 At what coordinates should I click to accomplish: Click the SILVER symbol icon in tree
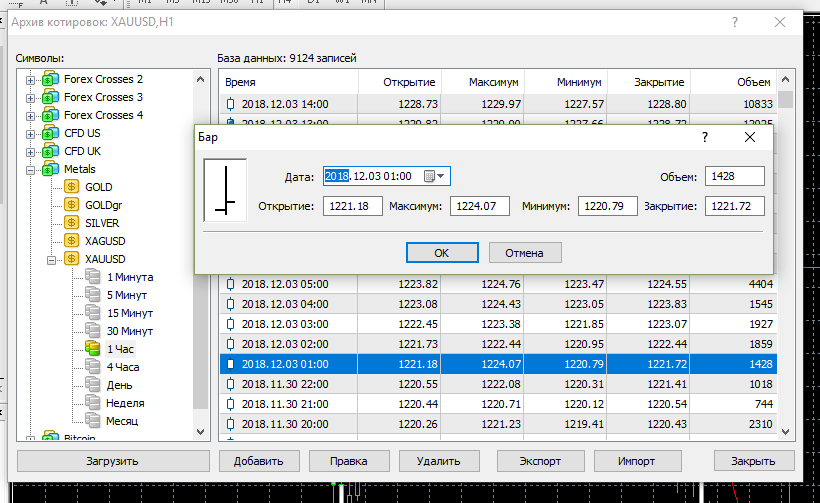click(71, 223)
